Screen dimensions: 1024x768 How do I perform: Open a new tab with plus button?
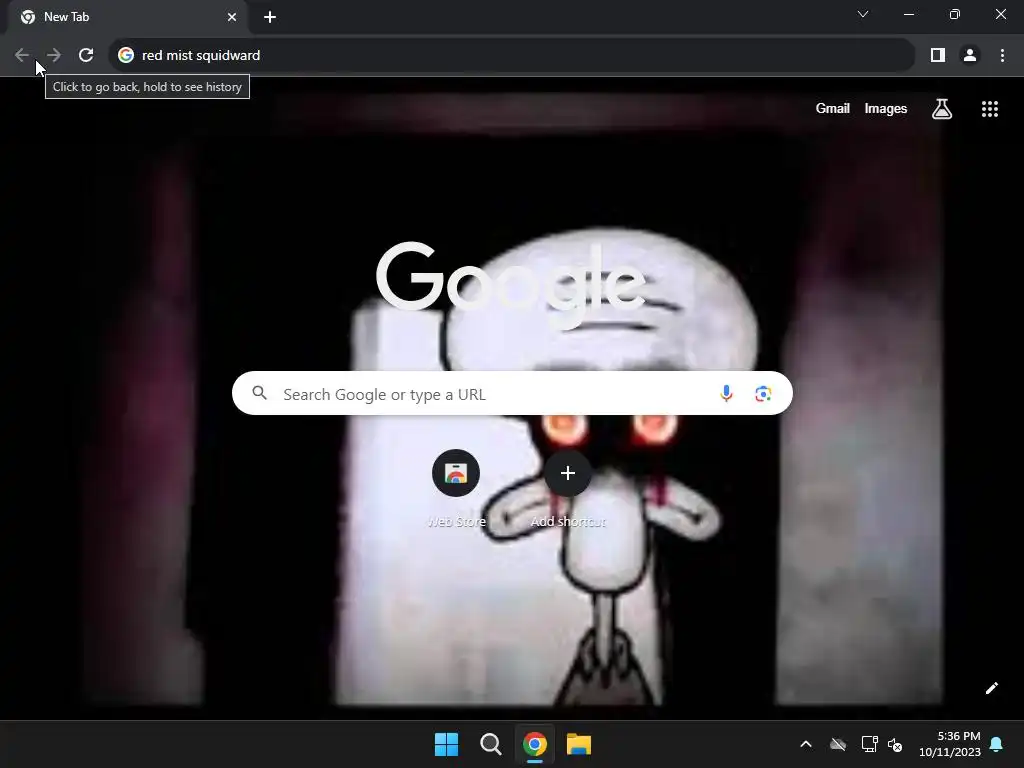pyautogui.click(x=270, y=17)
